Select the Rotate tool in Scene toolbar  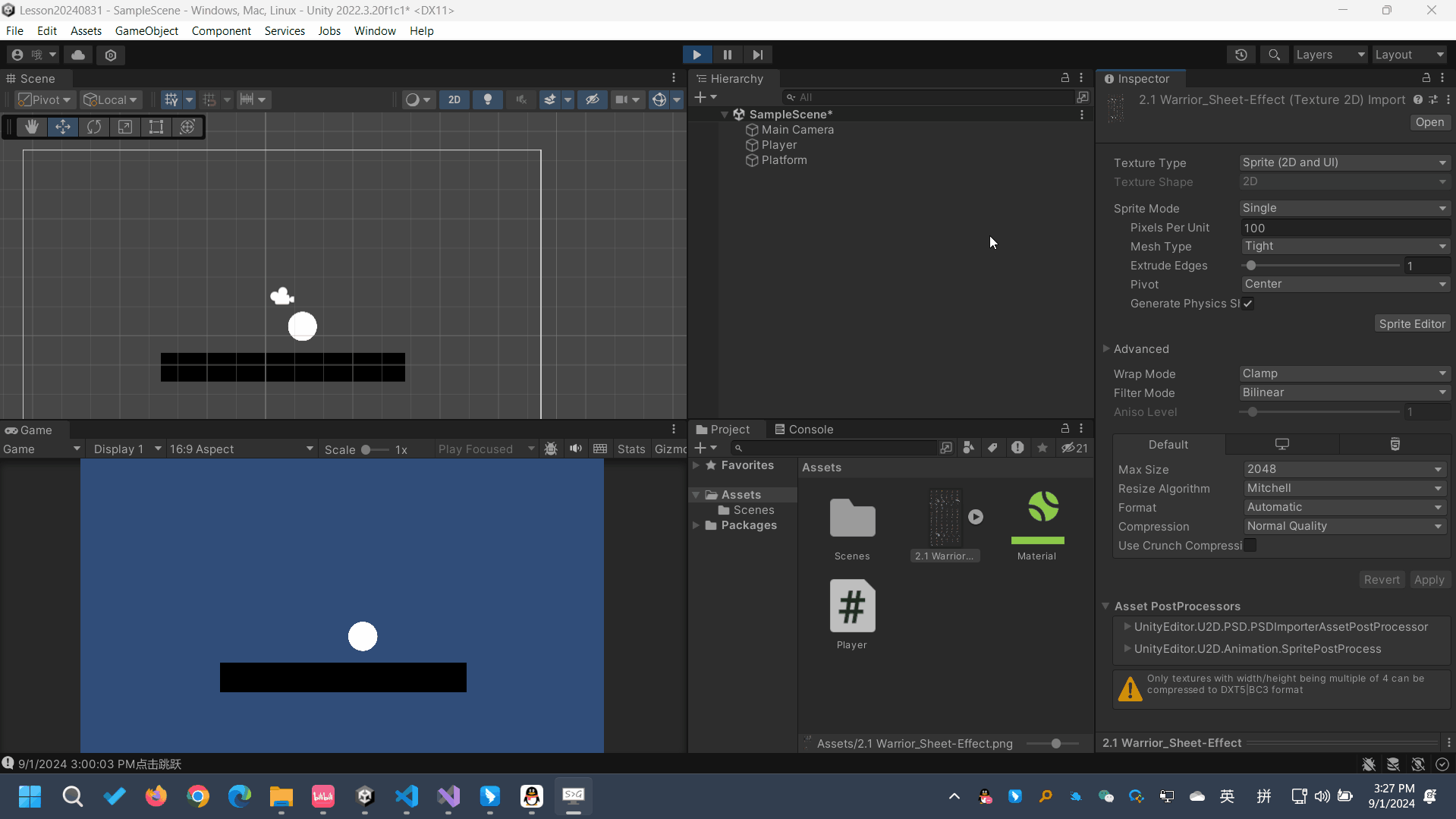tap(94, 127)
